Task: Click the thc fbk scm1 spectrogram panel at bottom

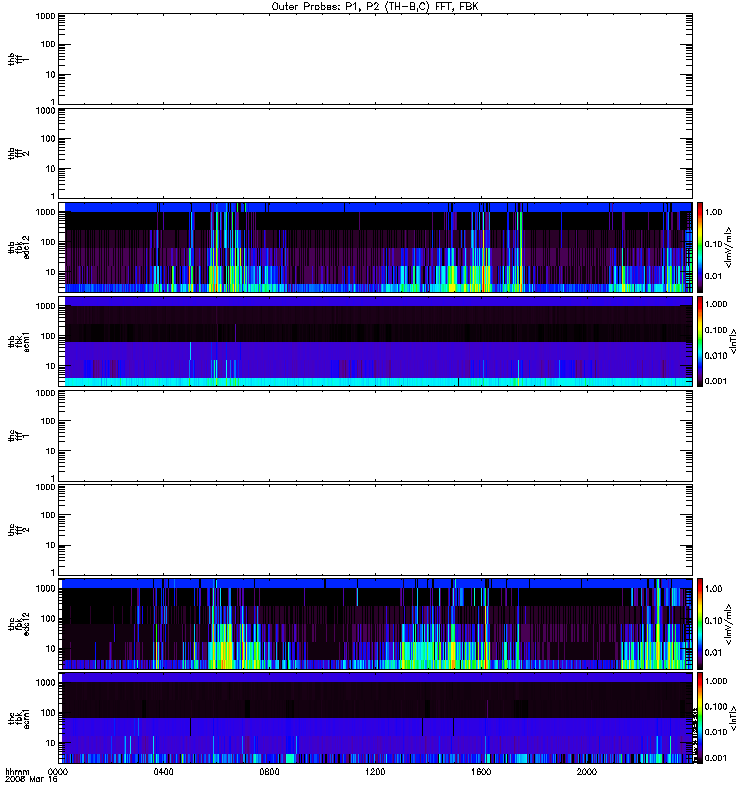Action: point(376,718)
